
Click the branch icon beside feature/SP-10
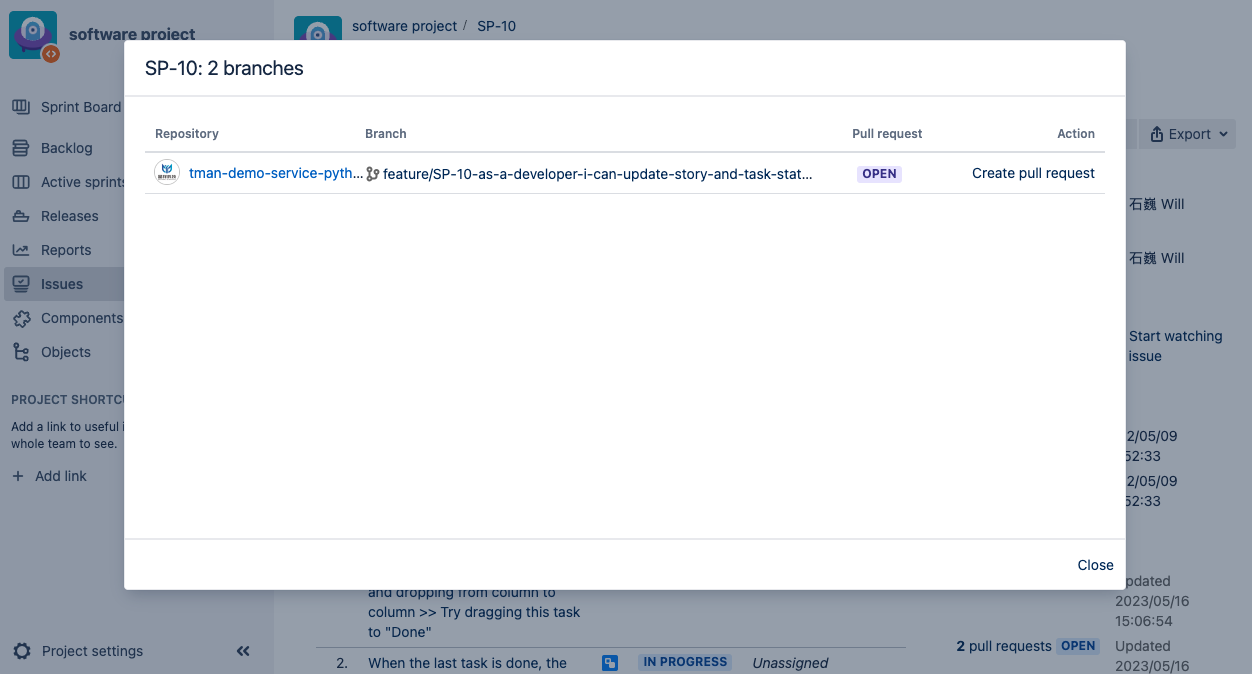click(372, 174)
